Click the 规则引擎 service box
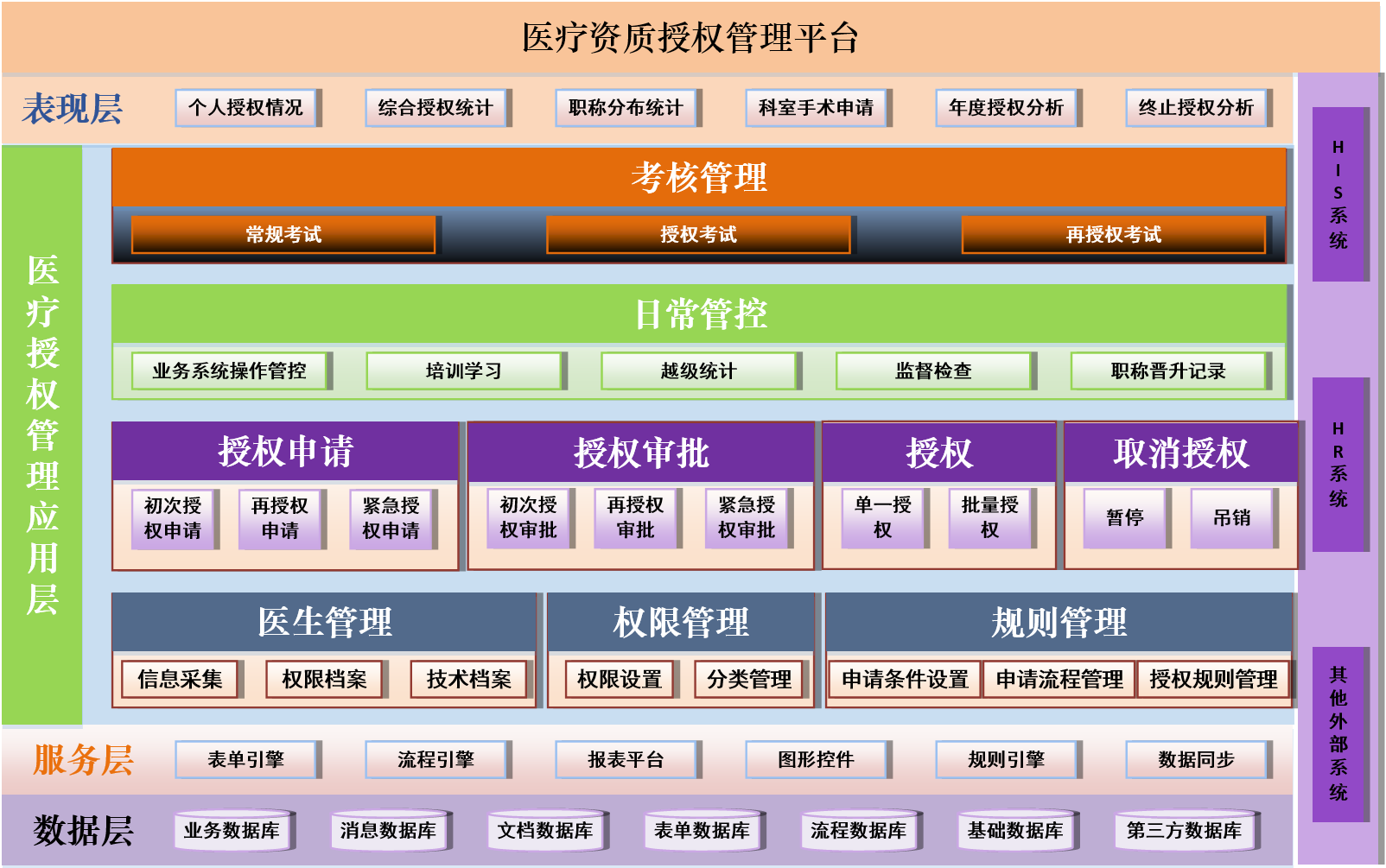 1007,760
